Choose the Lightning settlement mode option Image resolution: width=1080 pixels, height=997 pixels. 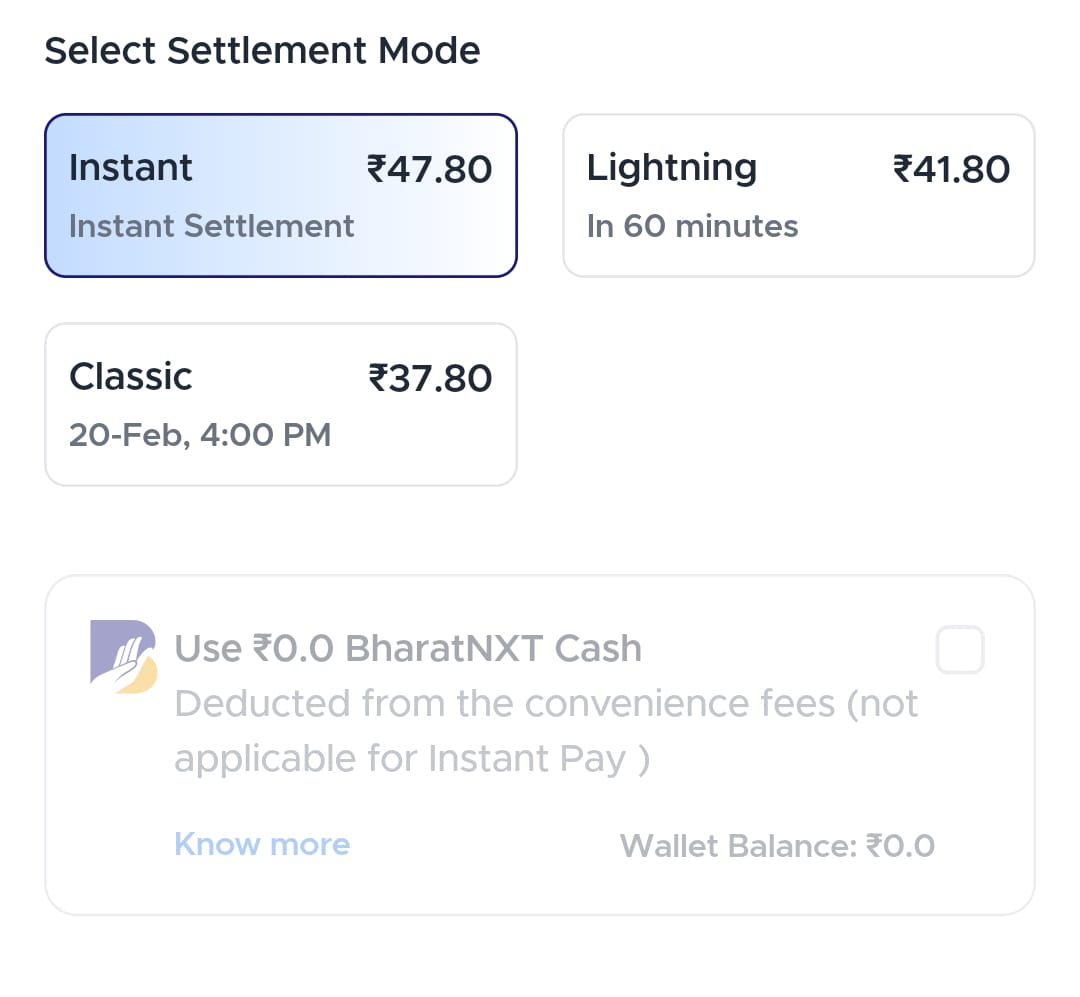[799, 196]
